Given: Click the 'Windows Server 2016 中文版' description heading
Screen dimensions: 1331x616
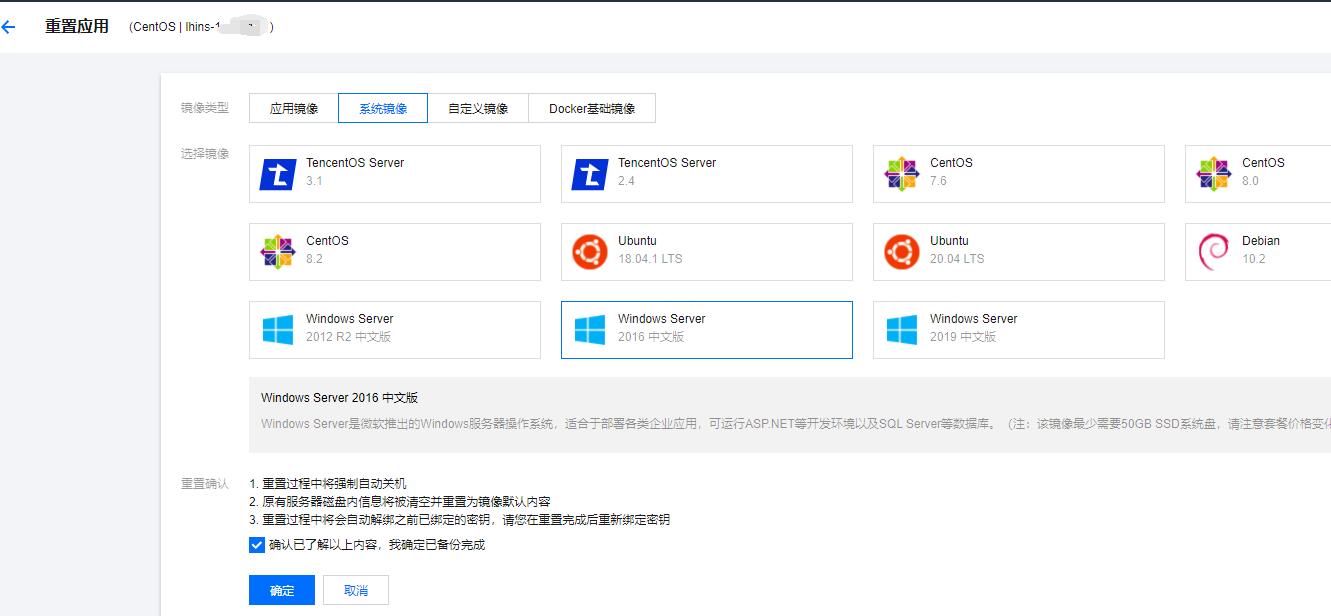Looking at the screenshot, I should click(x=339, y=397).
